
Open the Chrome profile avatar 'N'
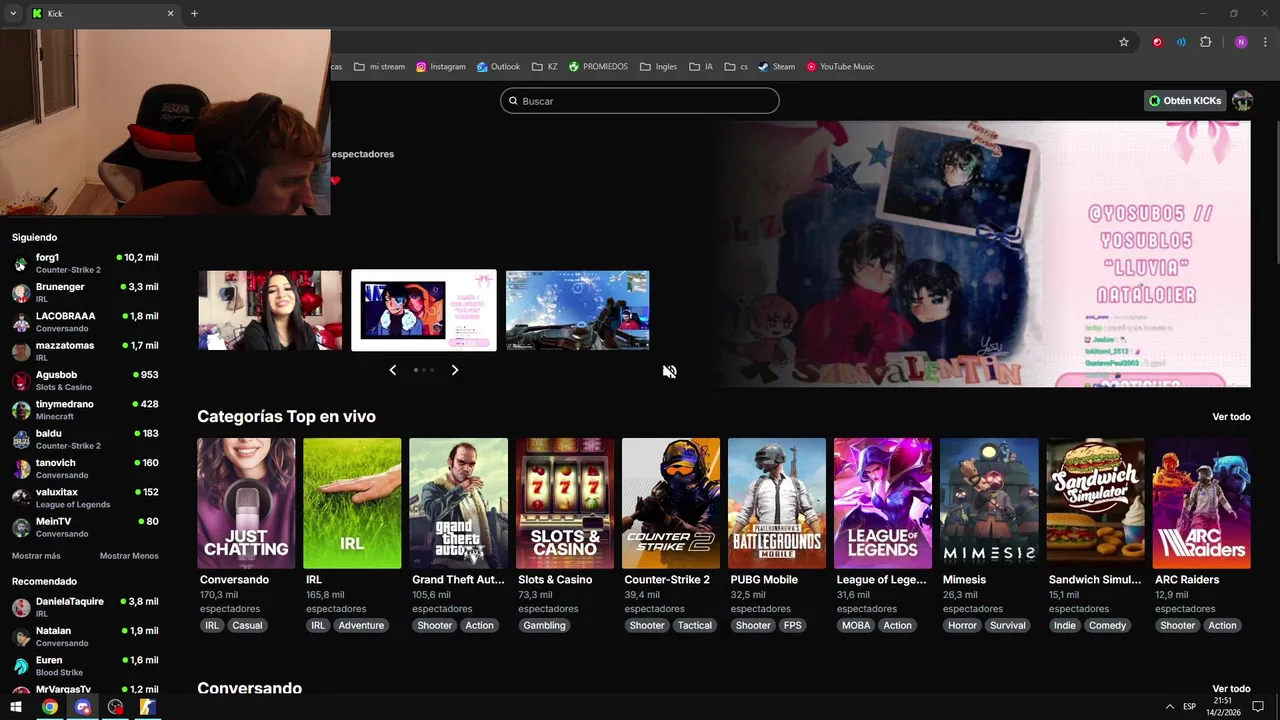pyautogui.click(x=1241, y=42)
